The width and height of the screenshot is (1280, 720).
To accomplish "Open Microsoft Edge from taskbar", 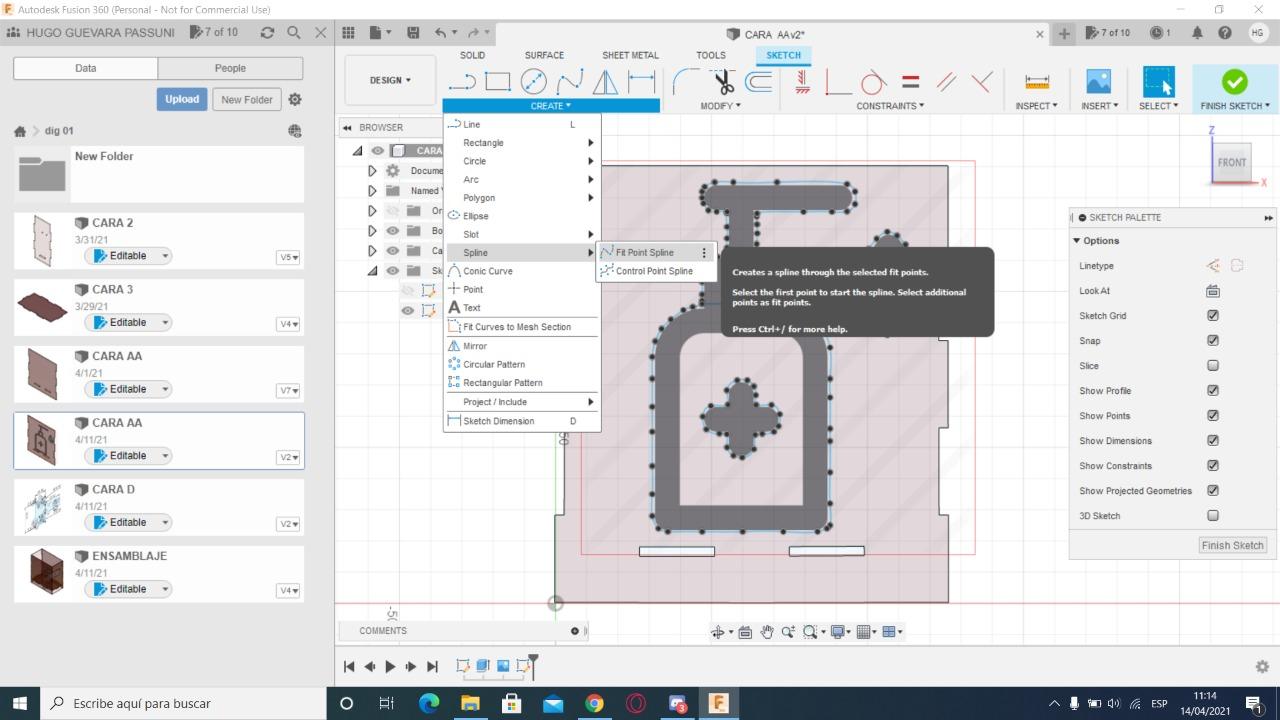I will pyautogui.click(x=429, y=703).
